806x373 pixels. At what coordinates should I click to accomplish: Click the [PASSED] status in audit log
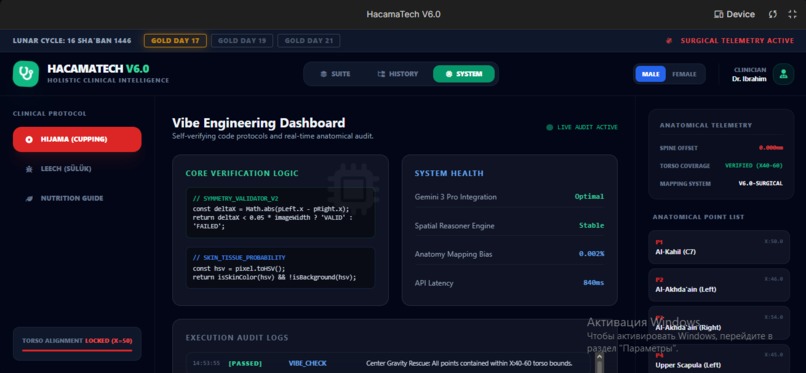(245, 363)
